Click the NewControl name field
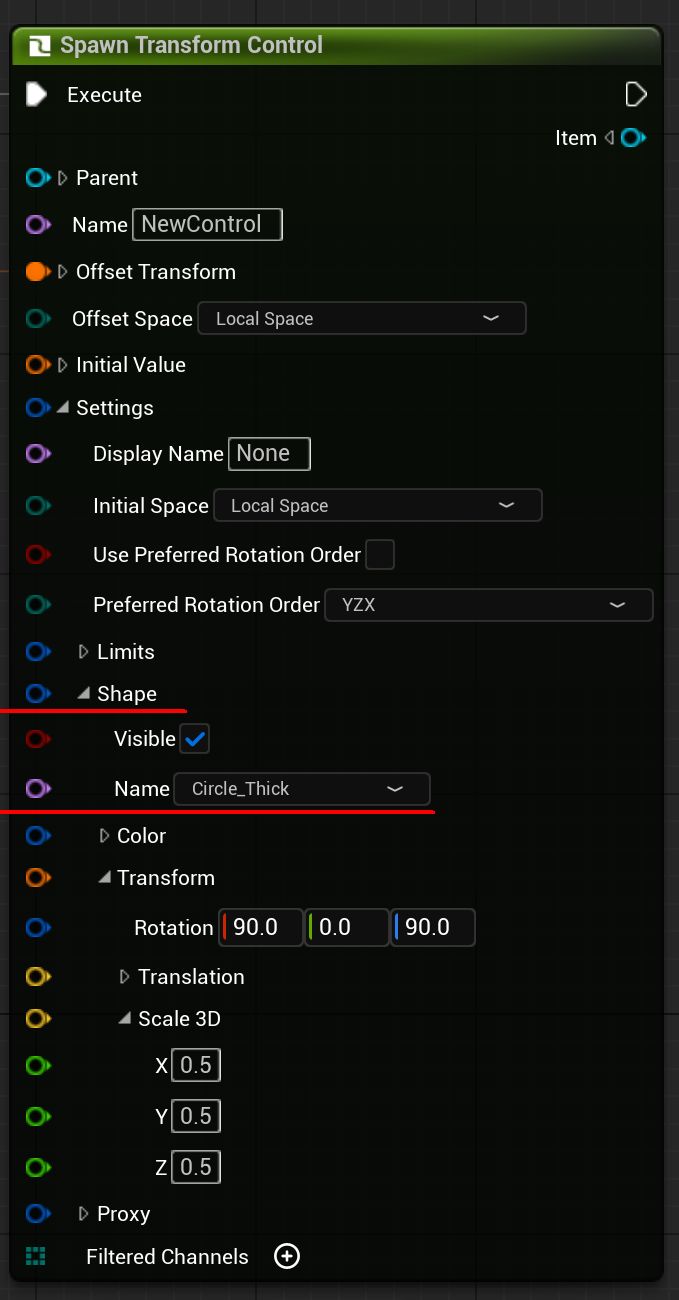 pyautogui.click(x=207, y=224)
